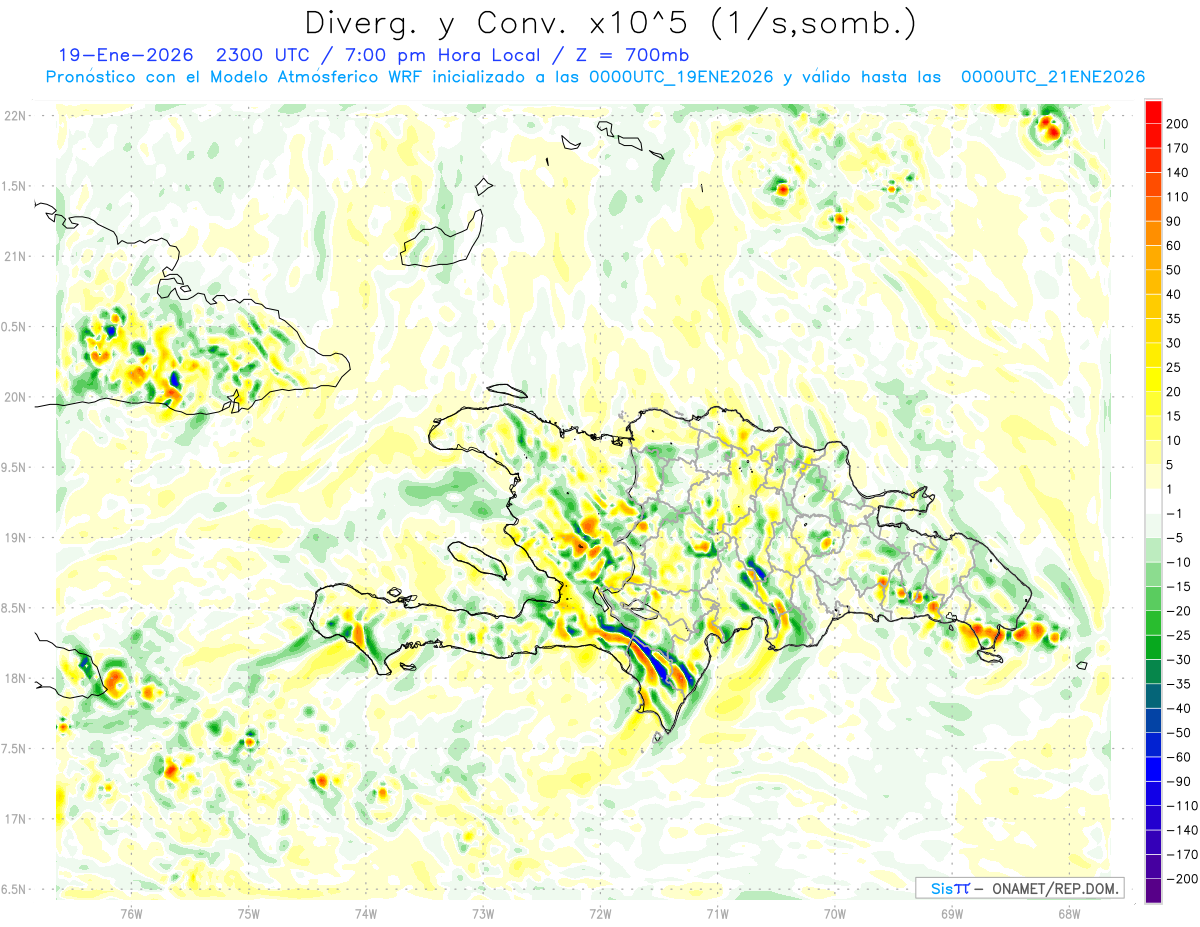The height and width of the screenshot is (927, 1200).
Task: Click the 72W longitude label
Action: click(x=600, y=913)
